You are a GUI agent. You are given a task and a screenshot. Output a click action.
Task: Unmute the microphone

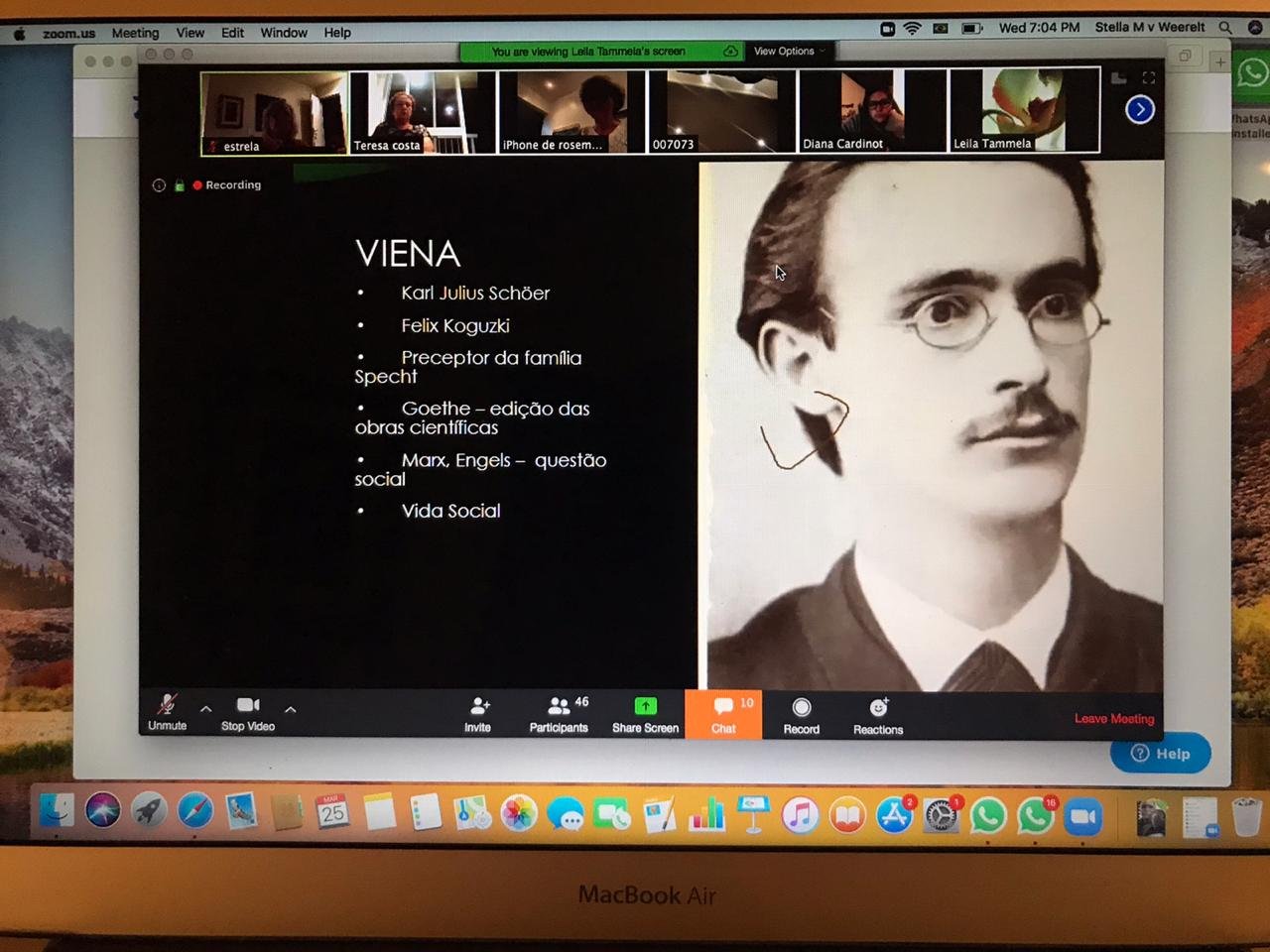click(167, 710)
